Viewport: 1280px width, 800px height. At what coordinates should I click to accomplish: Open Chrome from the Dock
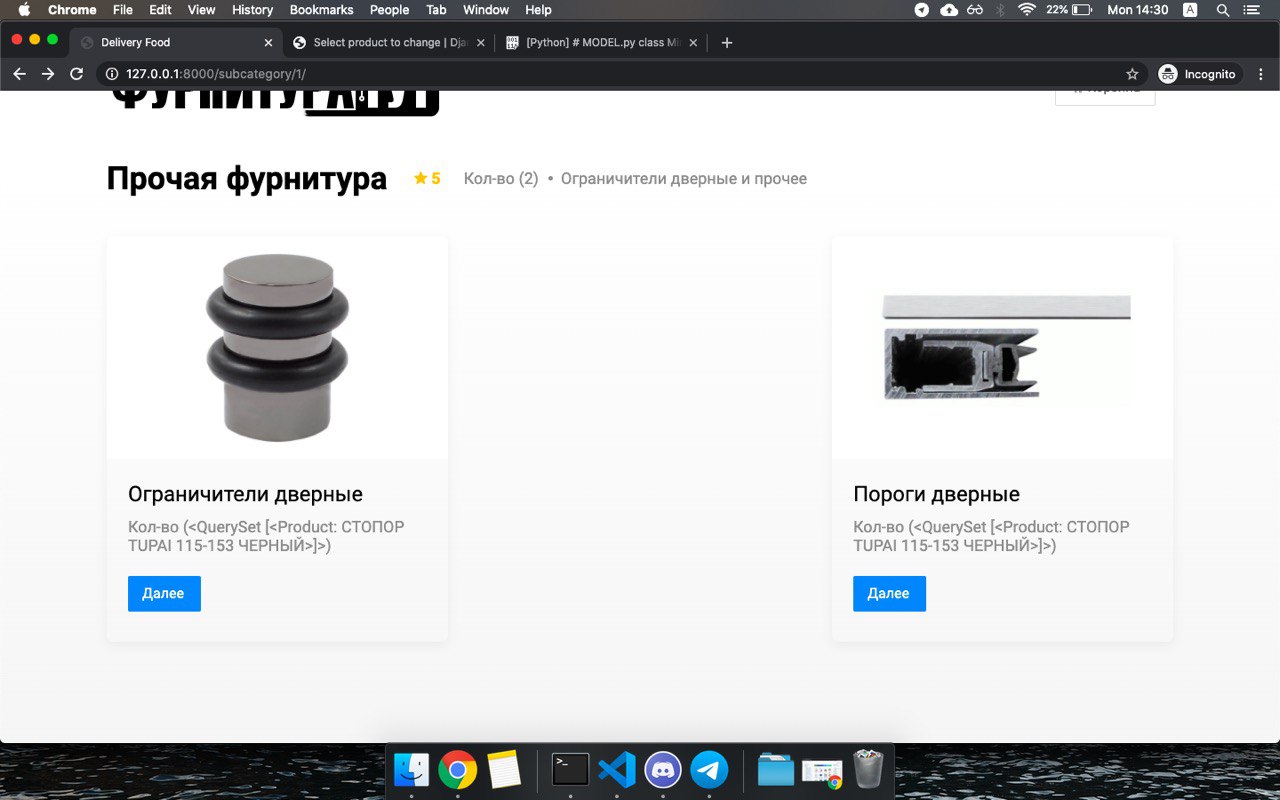pos(458,770)
